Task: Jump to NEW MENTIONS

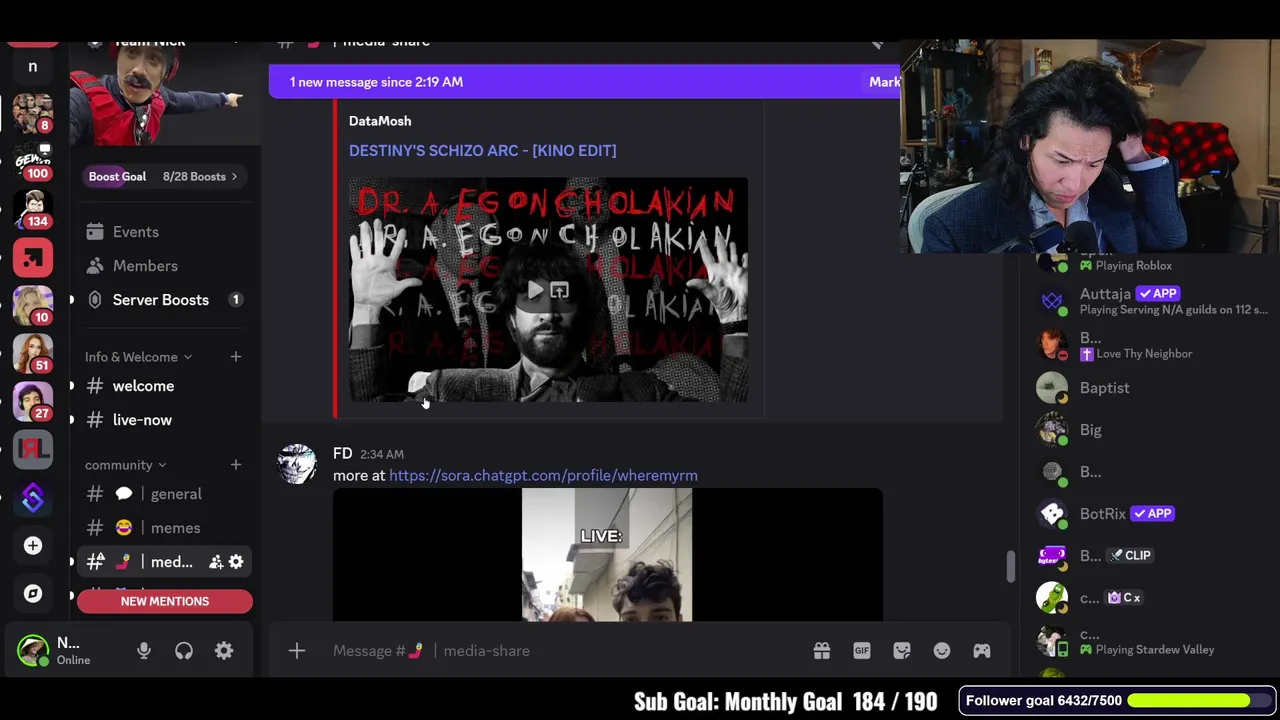Action: tap(165, 601)
